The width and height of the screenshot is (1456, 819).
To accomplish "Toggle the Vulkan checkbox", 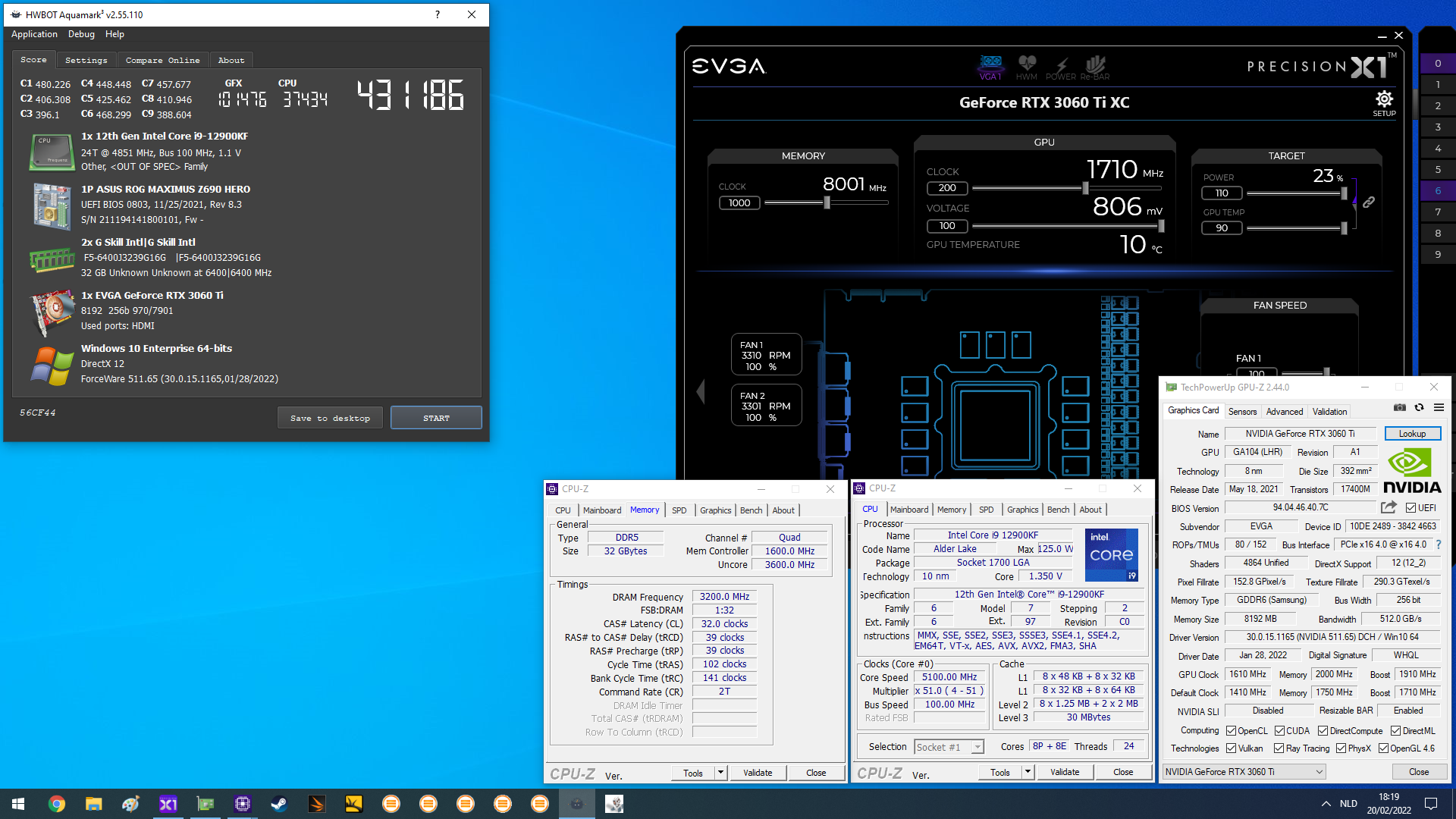I will point(1232,748).
